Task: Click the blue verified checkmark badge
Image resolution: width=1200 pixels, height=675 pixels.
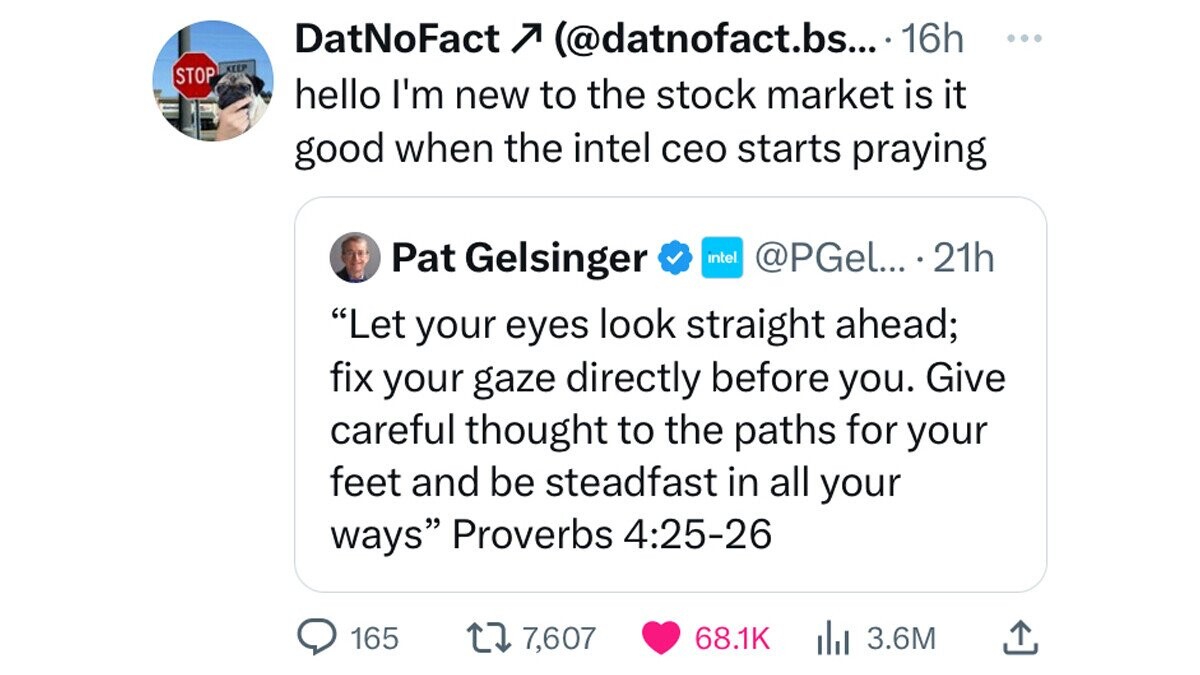Action: pos(675,259)
